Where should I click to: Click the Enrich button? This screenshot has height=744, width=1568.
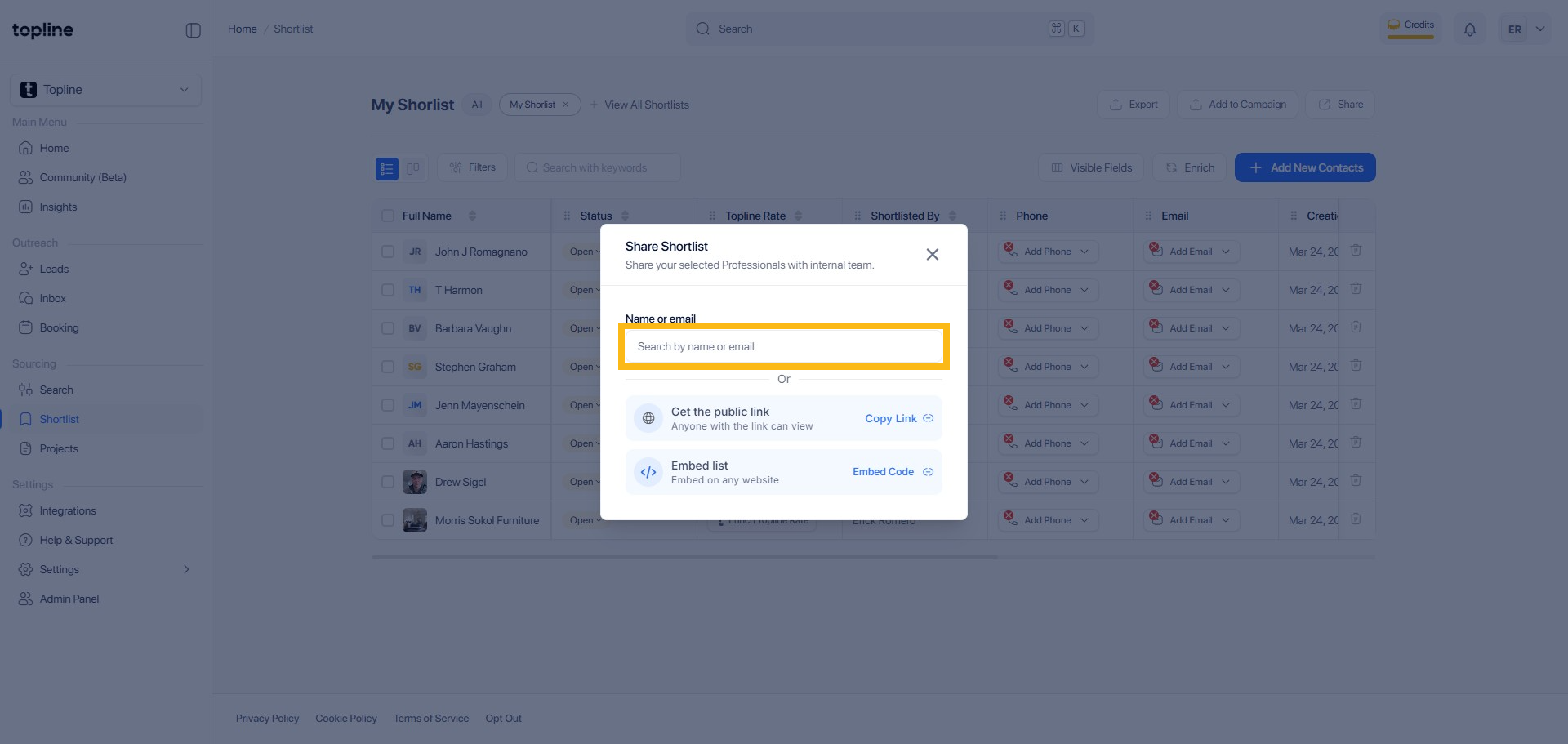click(x=1190, y=168)
